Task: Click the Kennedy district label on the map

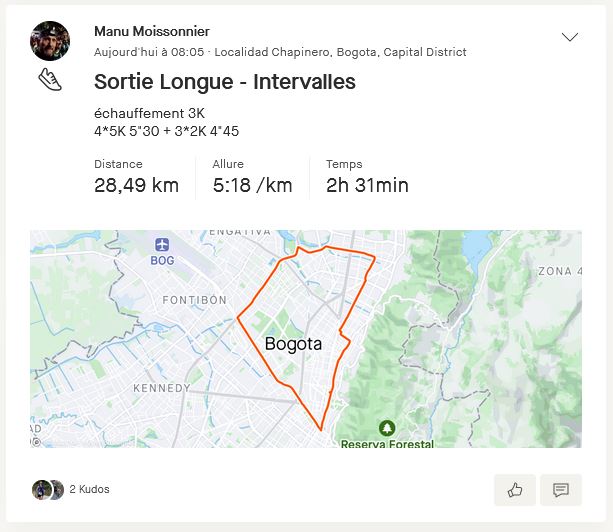Action: (161, 388)
